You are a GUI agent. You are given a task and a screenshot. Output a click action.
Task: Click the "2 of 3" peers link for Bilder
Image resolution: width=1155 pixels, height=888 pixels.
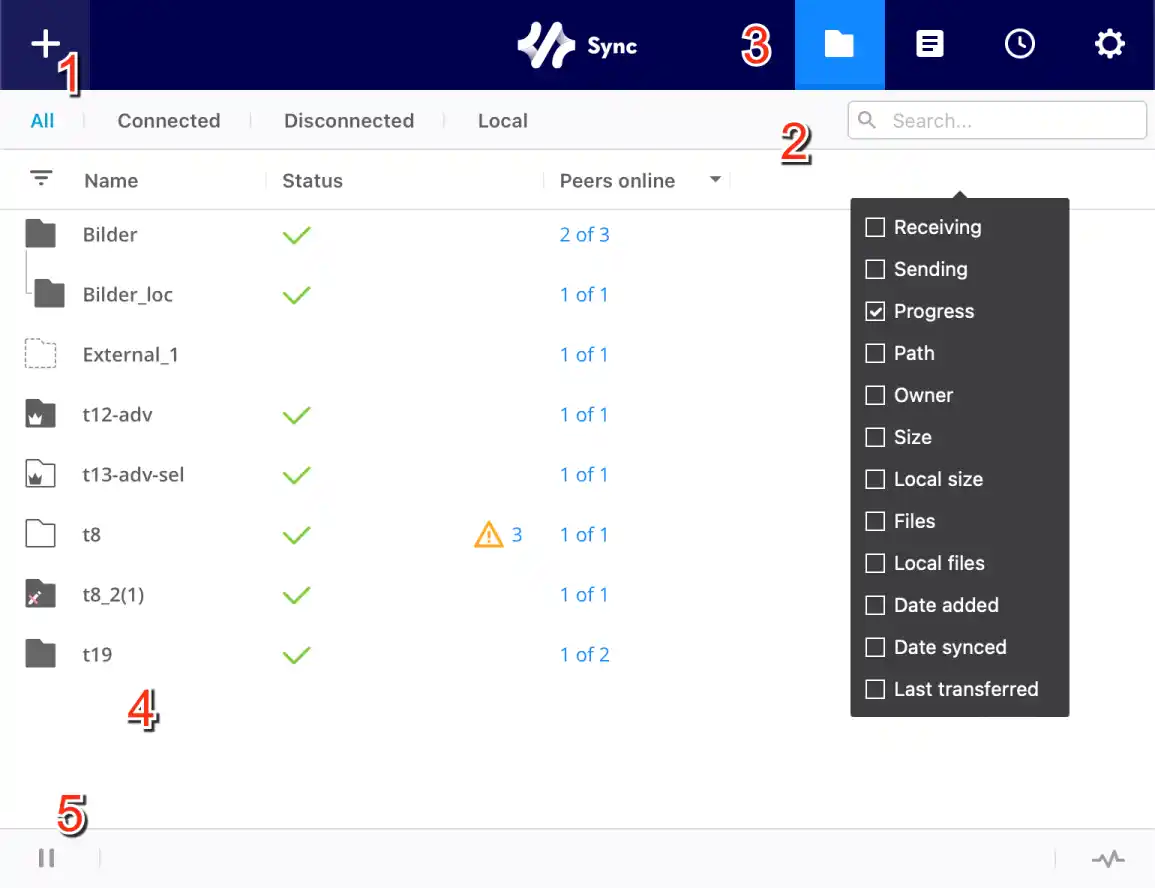[584, 235]
